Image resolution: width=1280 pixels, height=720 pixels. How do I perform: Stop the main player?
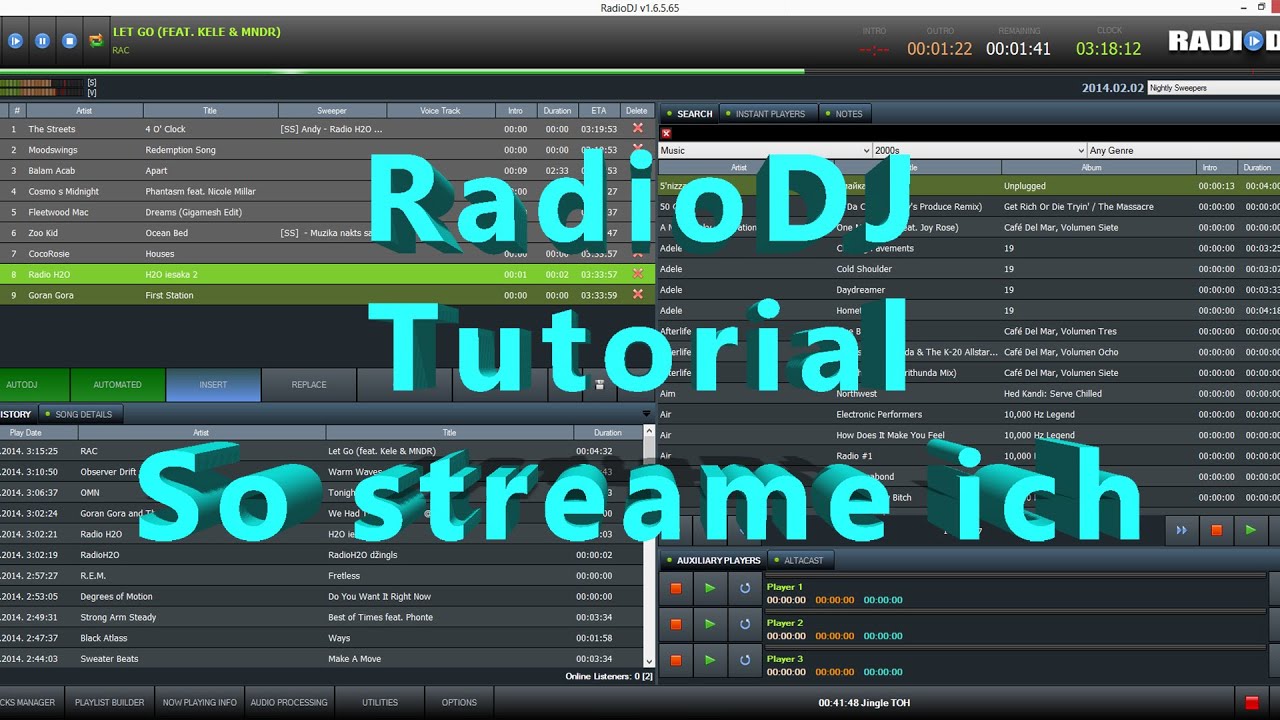(69, 41)
